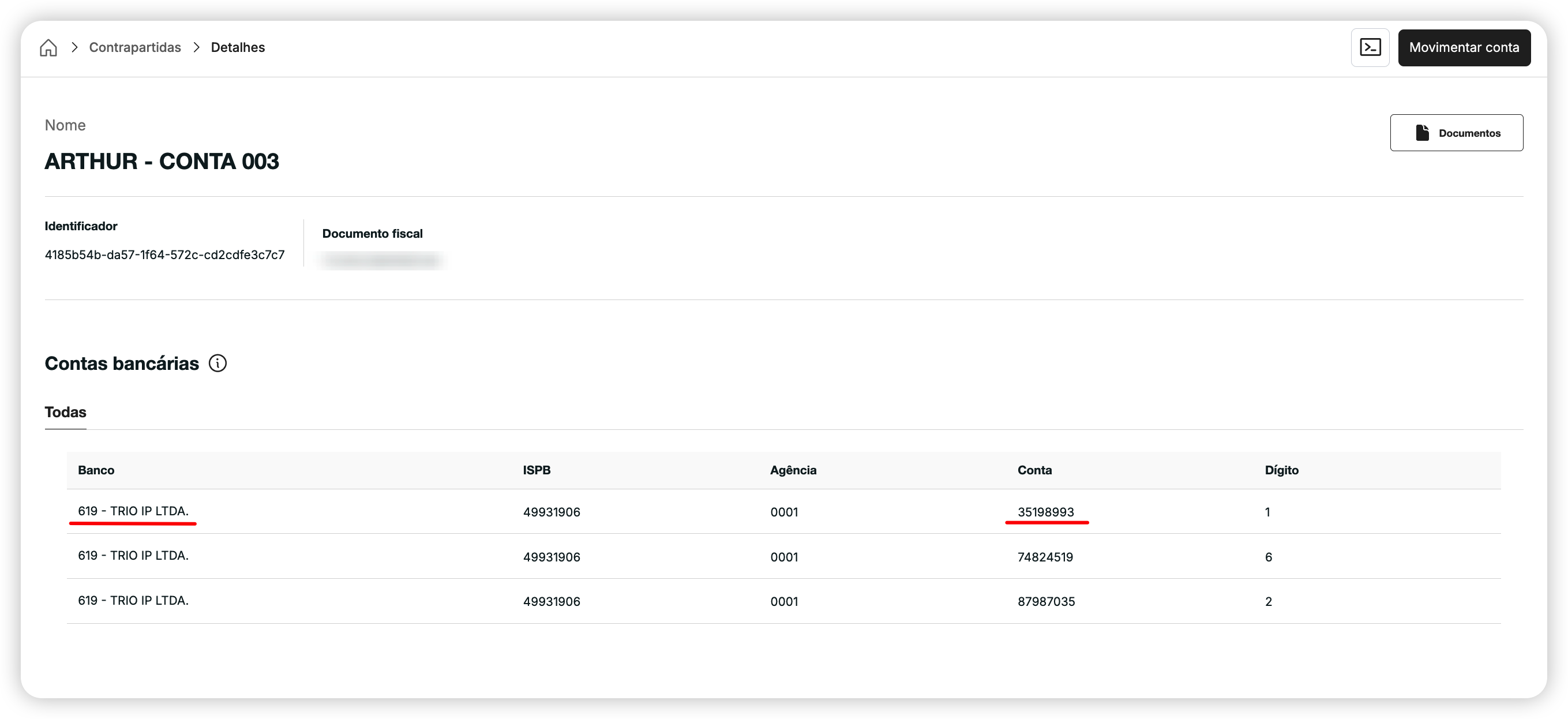Click the home icon in breadcrumb
The width and height of the screenshot is (1568, 719).
[48, 47]
